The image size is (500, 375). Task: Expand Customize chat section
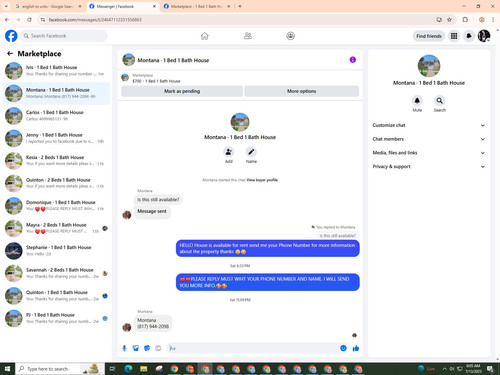(x=428, y=125)
